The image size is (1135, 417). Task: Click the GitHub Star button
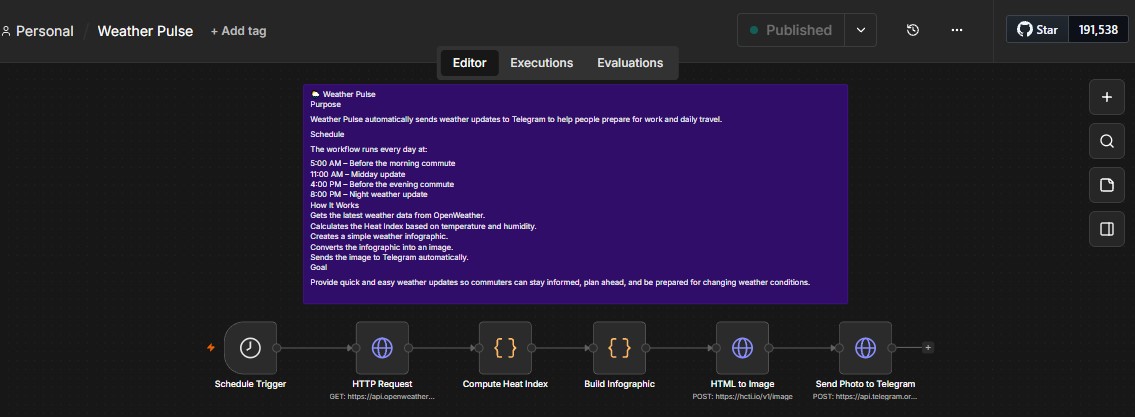point(1037,30)
